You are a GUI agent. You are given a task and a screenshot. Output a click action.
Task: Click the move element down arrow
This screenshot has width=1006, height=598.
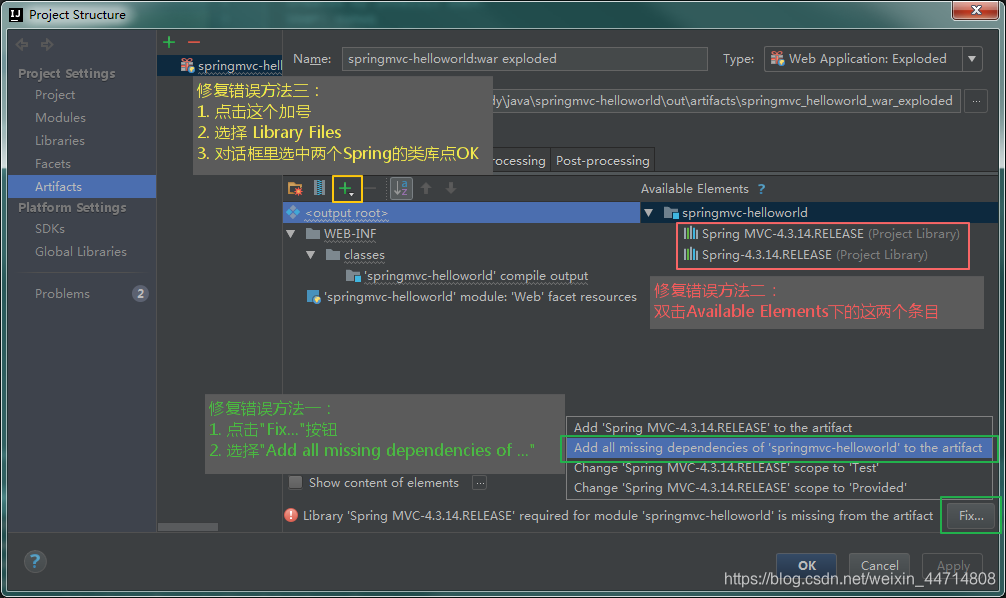pos(451,188)
